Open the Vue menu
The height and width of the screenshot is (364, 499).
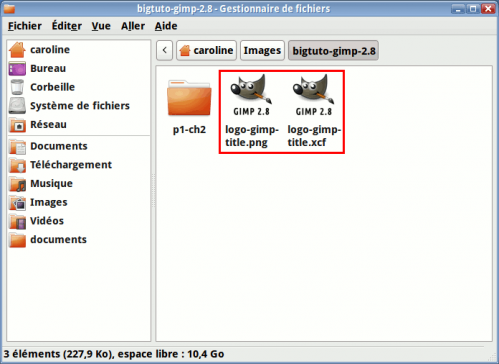101,26
